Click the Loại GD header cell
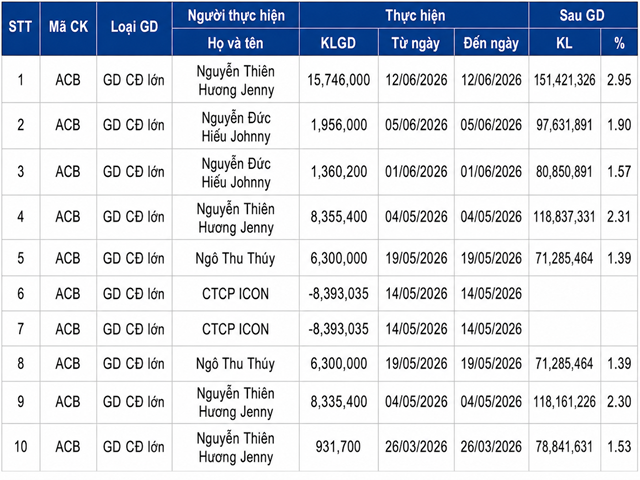 coord(134,28)
